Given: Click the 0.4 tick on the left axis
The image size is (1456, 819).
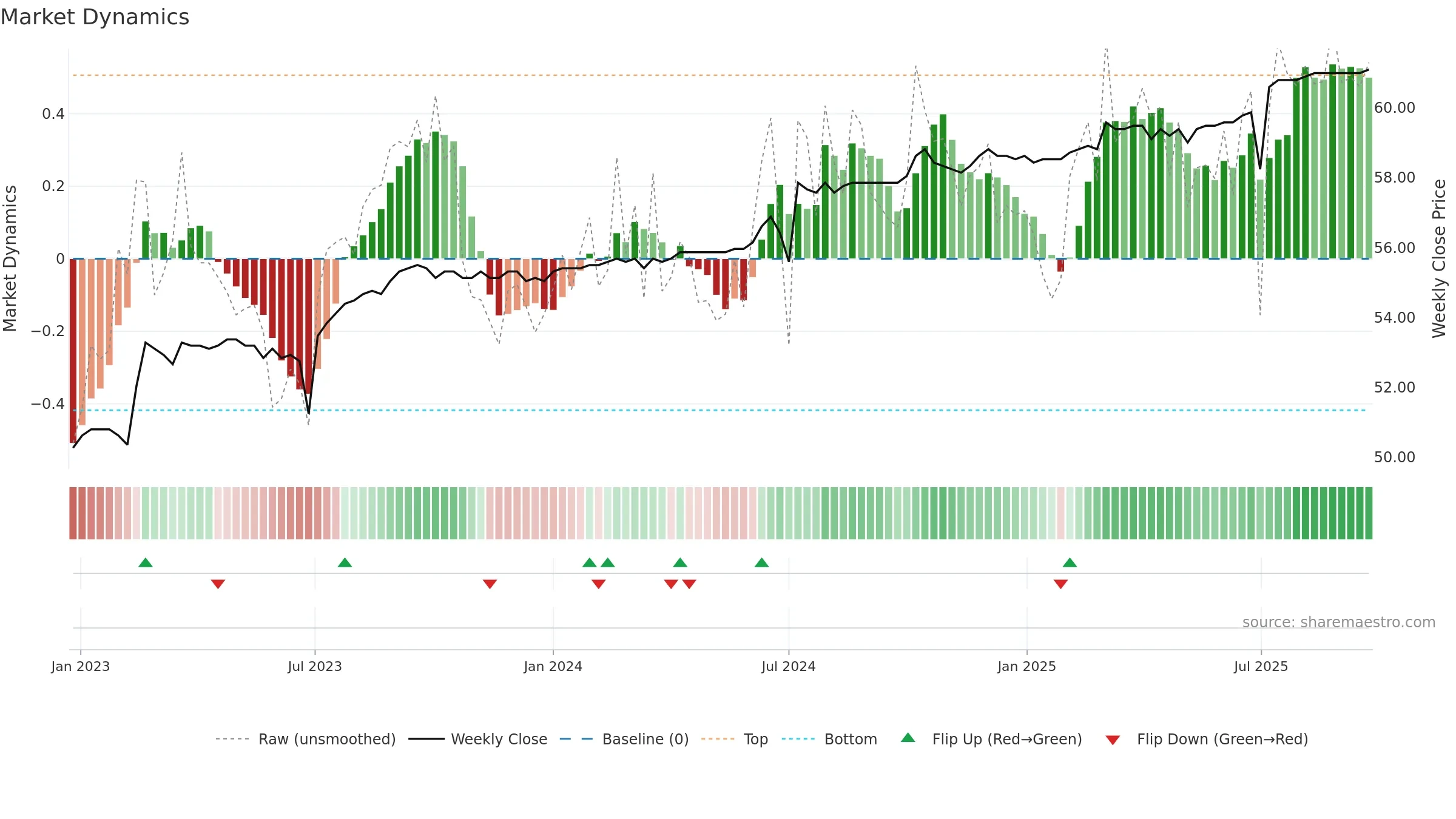Looking at the screenshot, I should click(53, 114).
